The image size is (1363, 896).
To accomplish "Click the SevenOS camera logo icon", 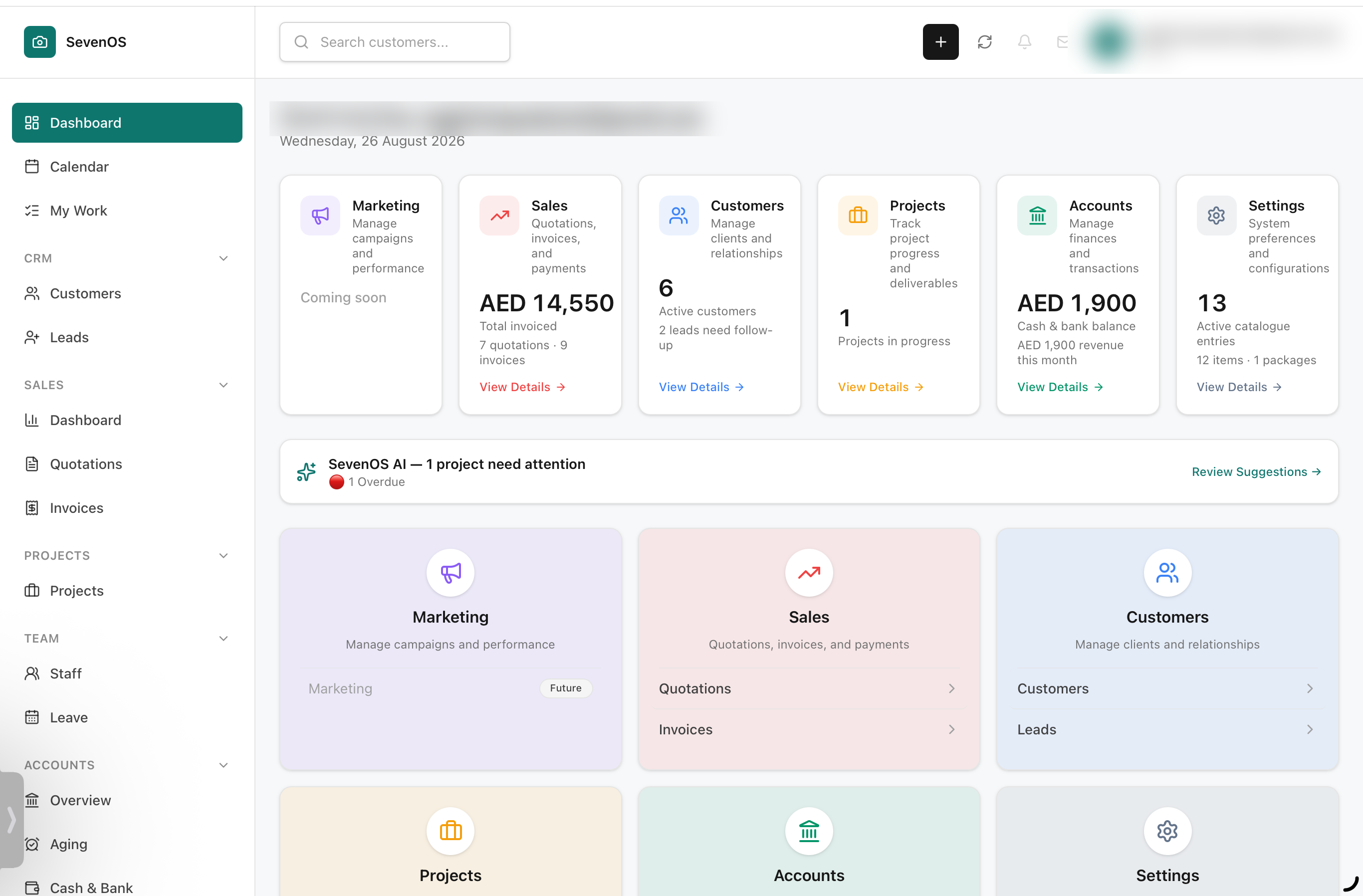I will (39, 42).
